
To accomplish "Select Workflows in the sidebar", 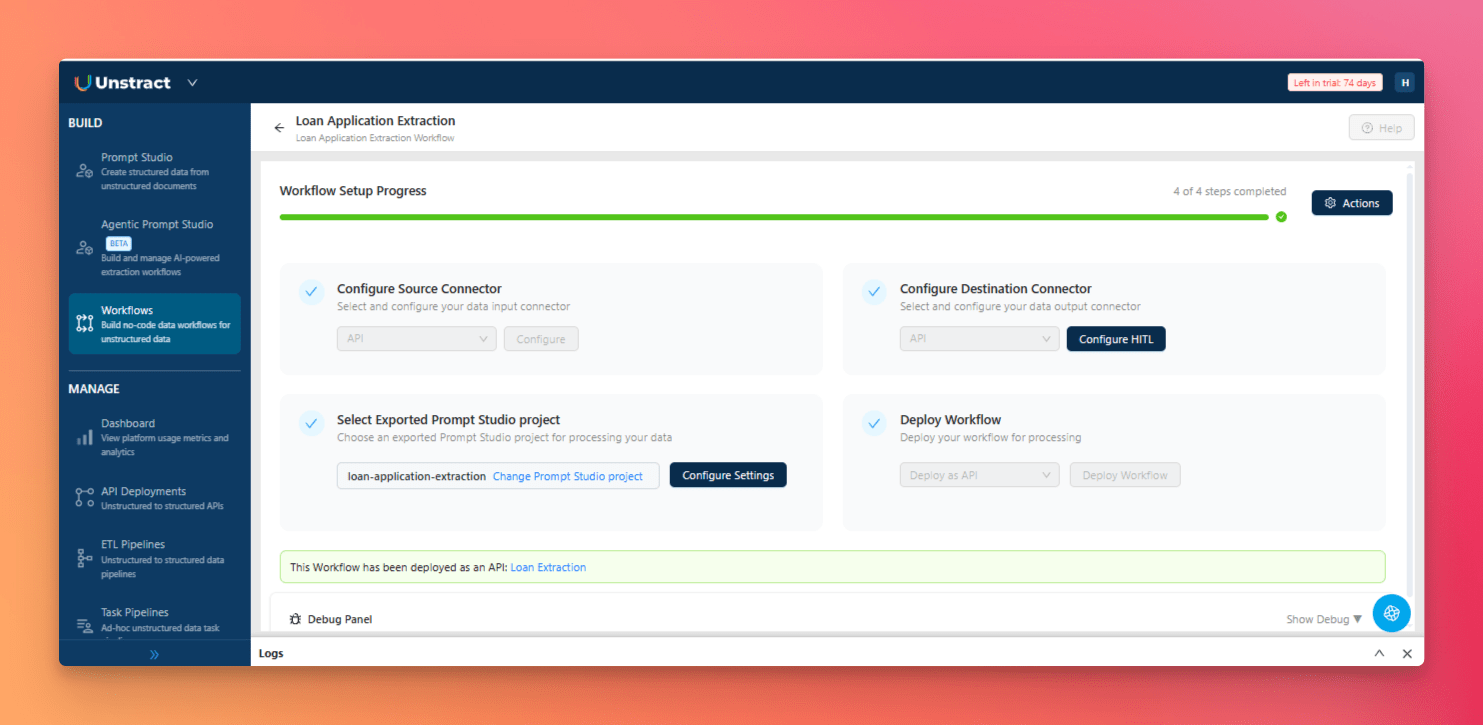I will 155,324.
